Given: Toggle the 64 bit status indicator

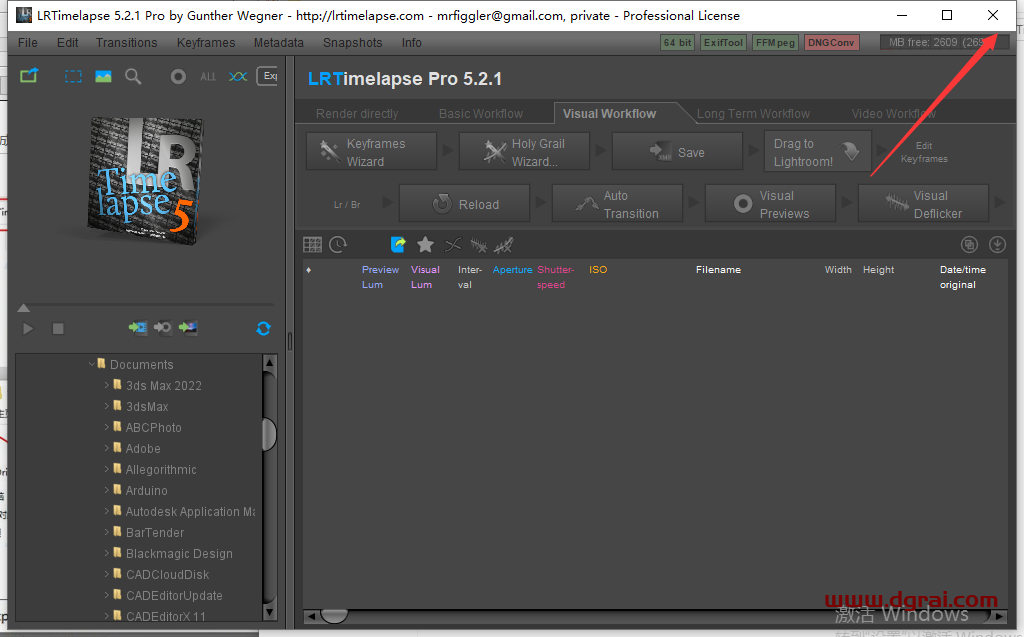Looking at the screenshot, I should point(677,43).
